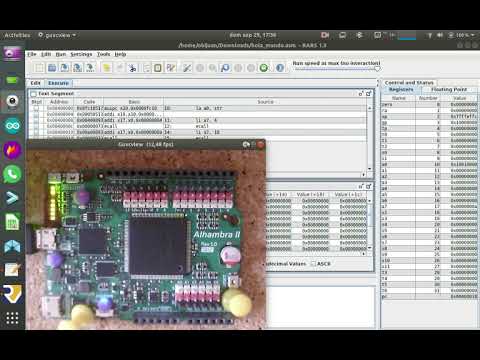Click the Copy toolbar icon

click(x=146, y=68)
